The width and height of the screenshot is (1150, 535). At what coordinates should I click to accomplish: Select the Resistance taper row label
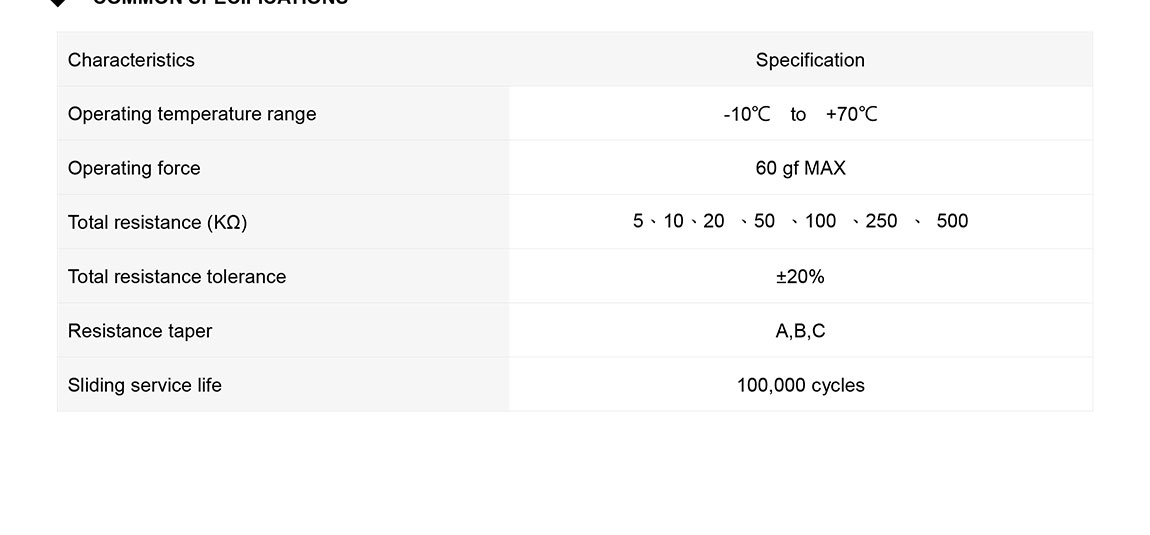140,331
